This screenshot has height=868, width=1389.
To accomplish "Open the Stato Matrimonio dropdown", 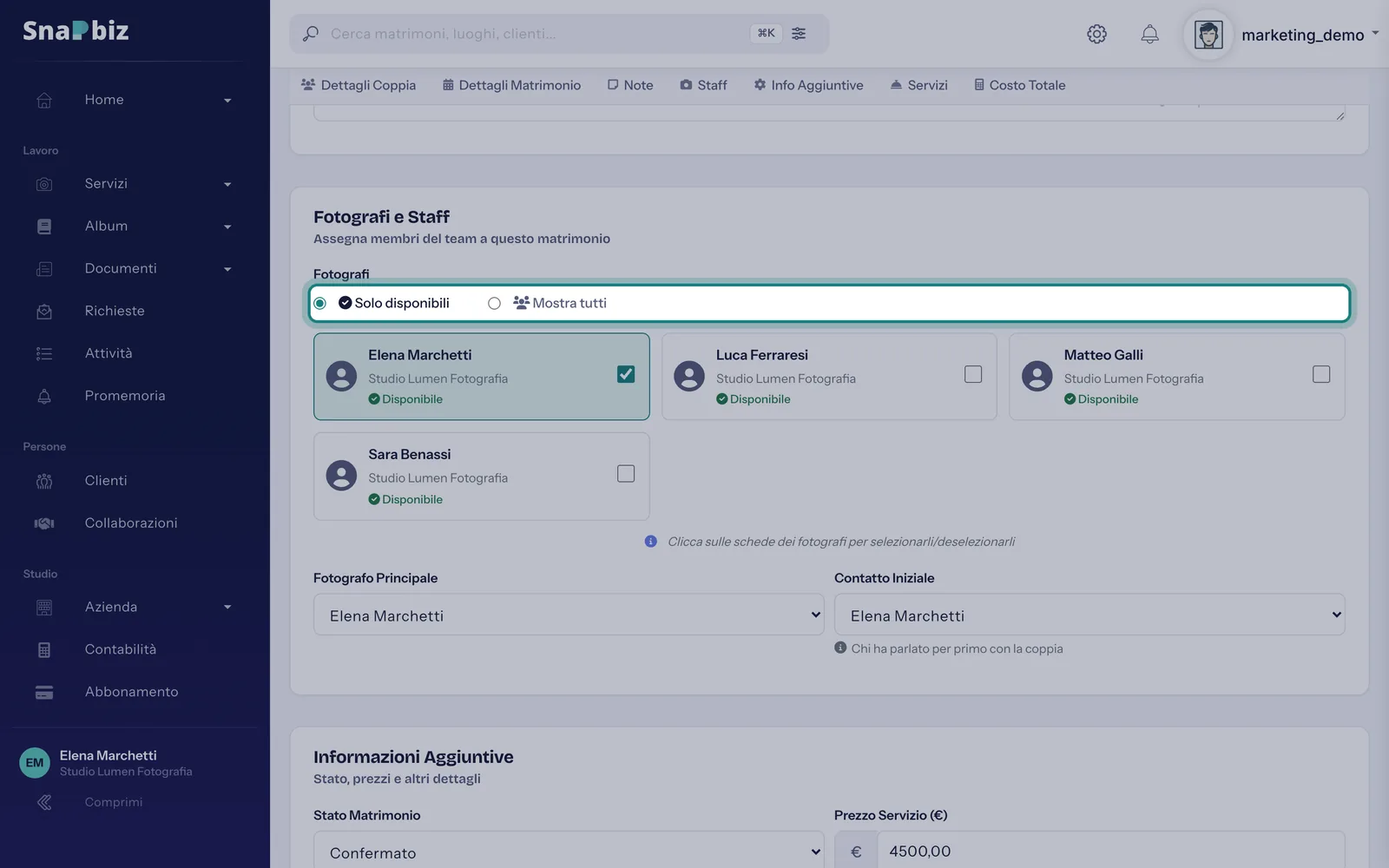I will tap(569, 851).
